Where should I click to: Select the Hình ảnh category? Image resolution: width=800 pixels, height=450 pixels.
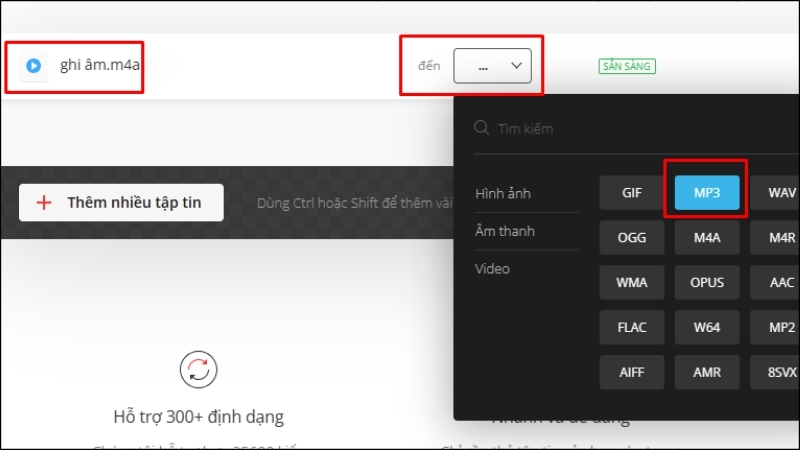point(503,193)
